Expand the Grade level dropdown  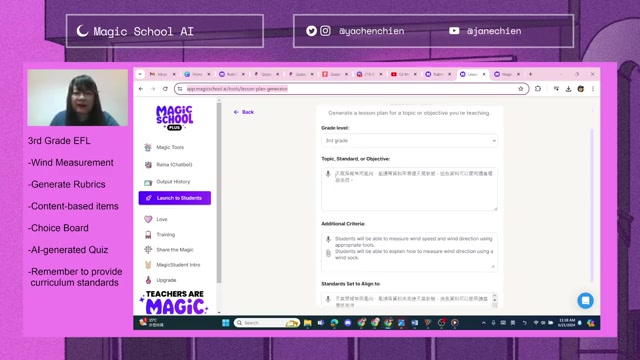(x=409, y=140)
